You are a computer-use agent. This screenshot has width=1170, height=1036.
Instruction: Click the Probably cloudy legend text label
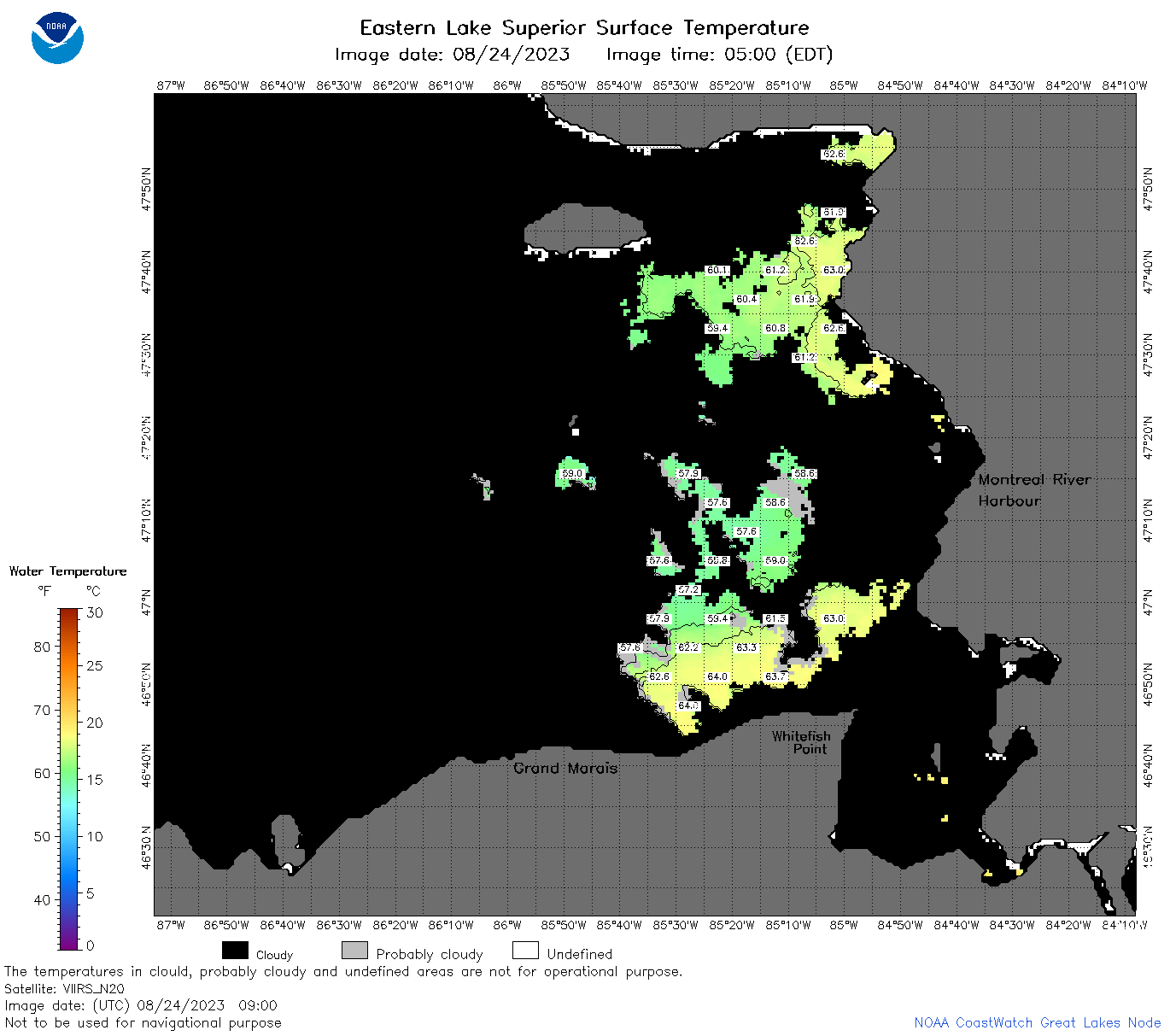[430, 954]
